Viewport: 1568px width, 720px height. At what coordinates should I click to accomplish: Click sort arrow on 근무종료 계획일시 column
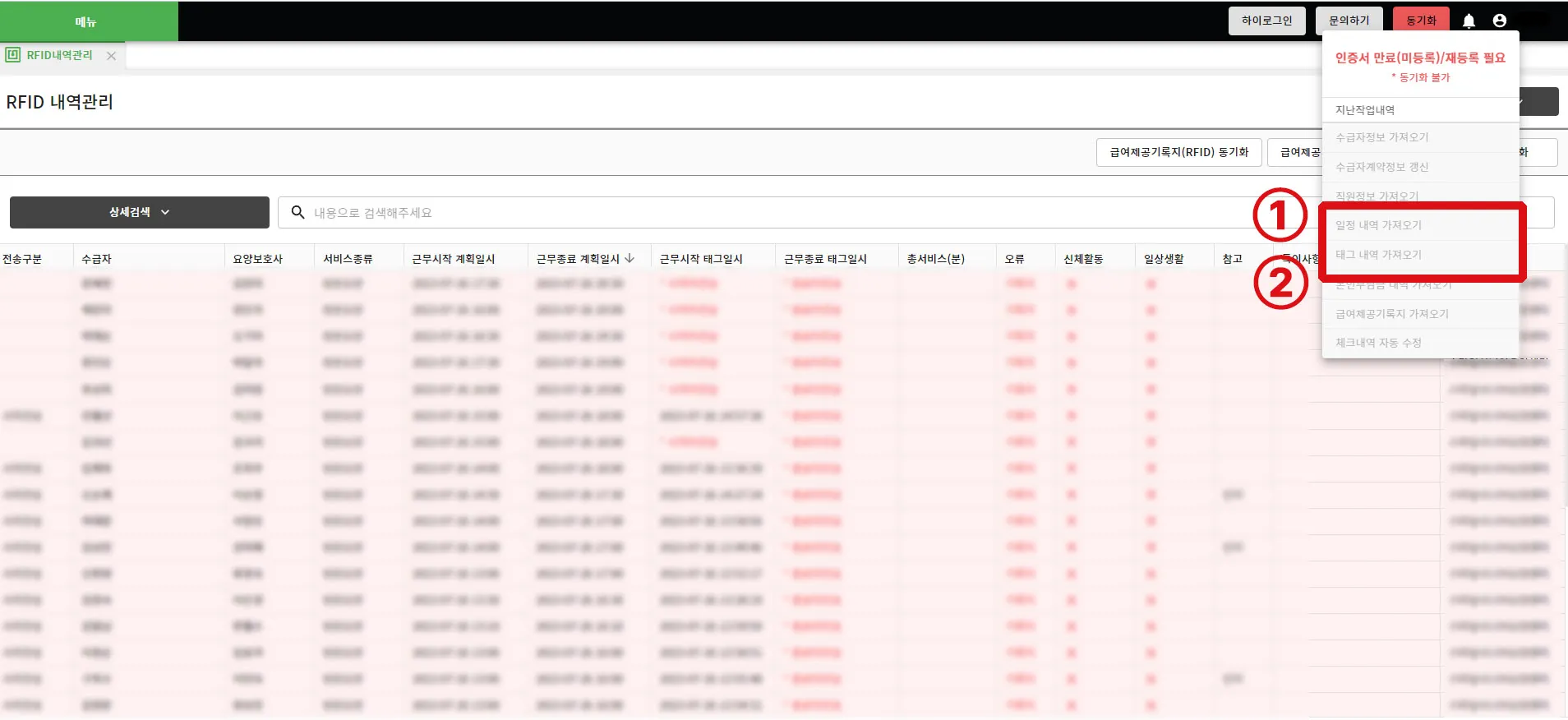(x=630, y=258)
